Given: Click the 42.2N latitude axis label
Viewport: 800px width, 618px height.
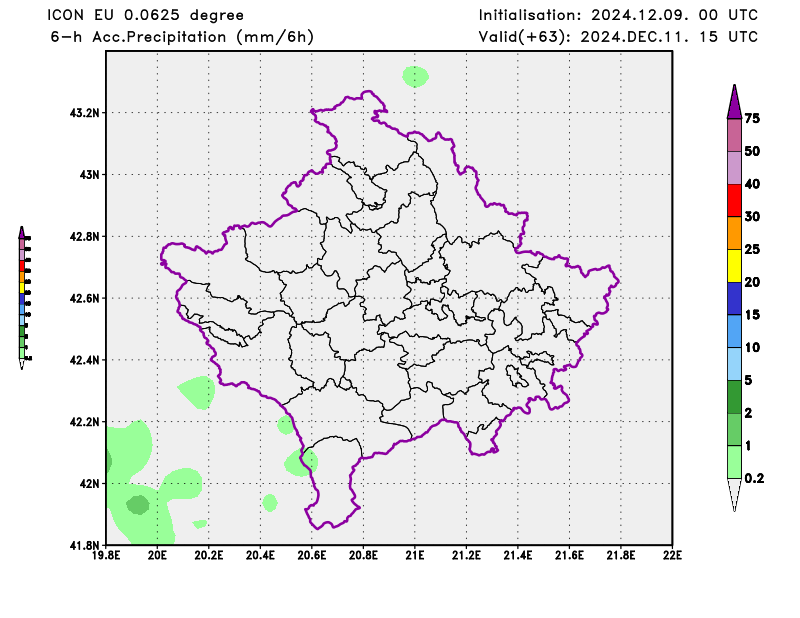Looking at the screenshot, I should coord(85,422).
